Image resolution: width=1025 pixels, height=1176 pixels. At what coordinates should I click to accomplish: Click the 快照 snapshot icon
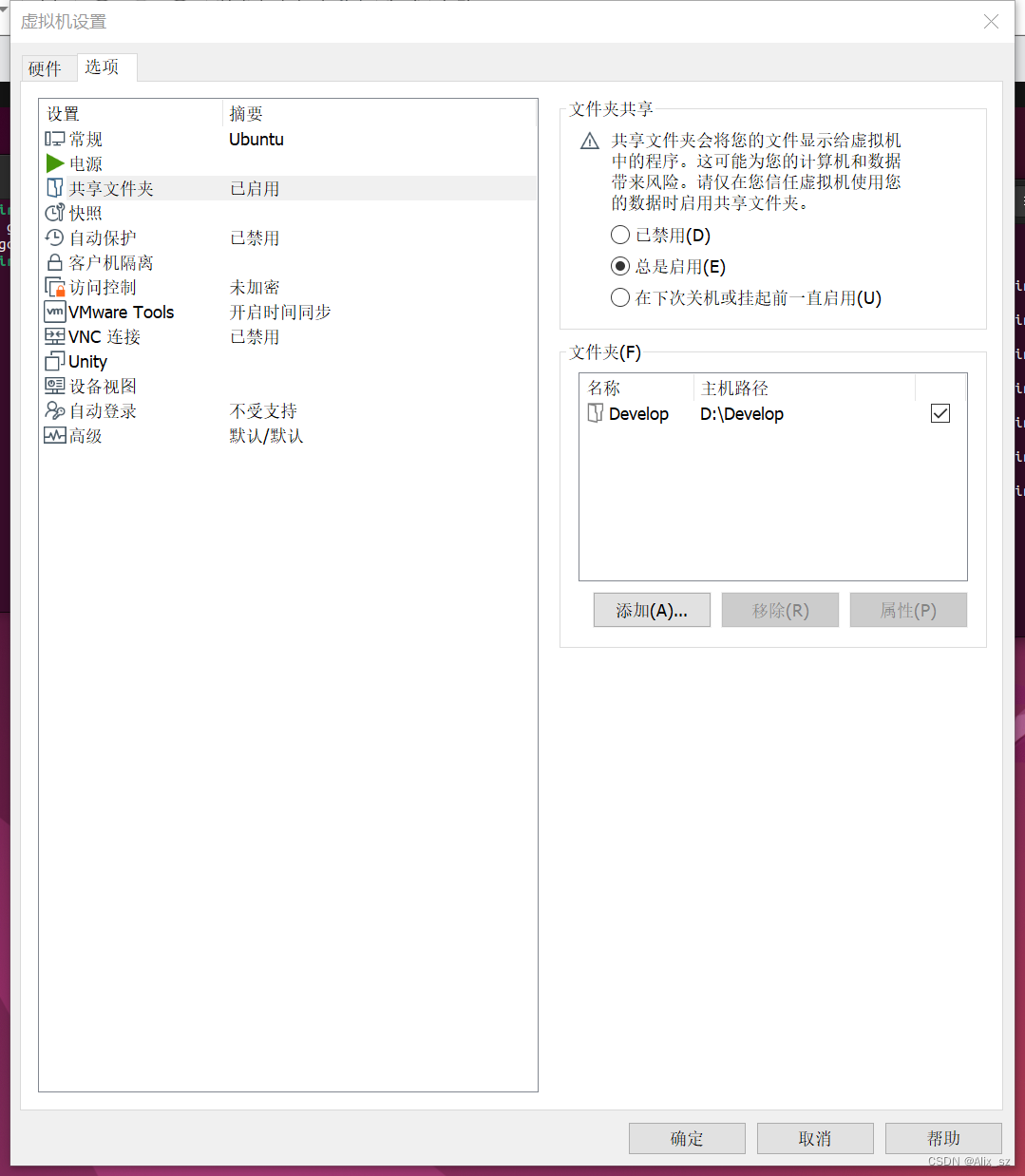(55, 213)
